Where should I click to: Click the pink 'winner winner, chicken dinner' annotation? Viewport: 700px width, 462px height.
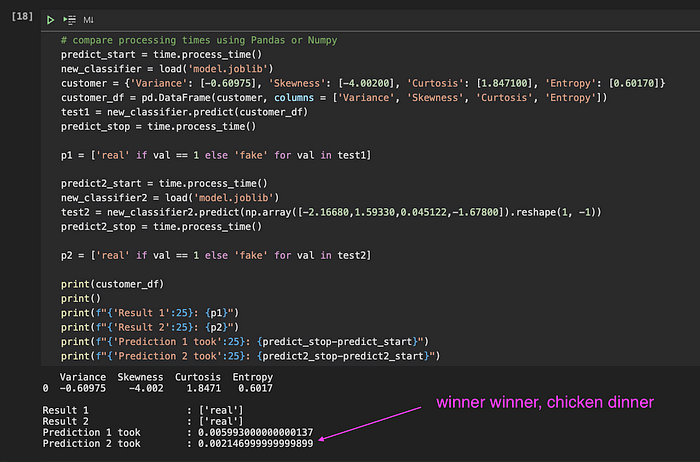[545, 403]
